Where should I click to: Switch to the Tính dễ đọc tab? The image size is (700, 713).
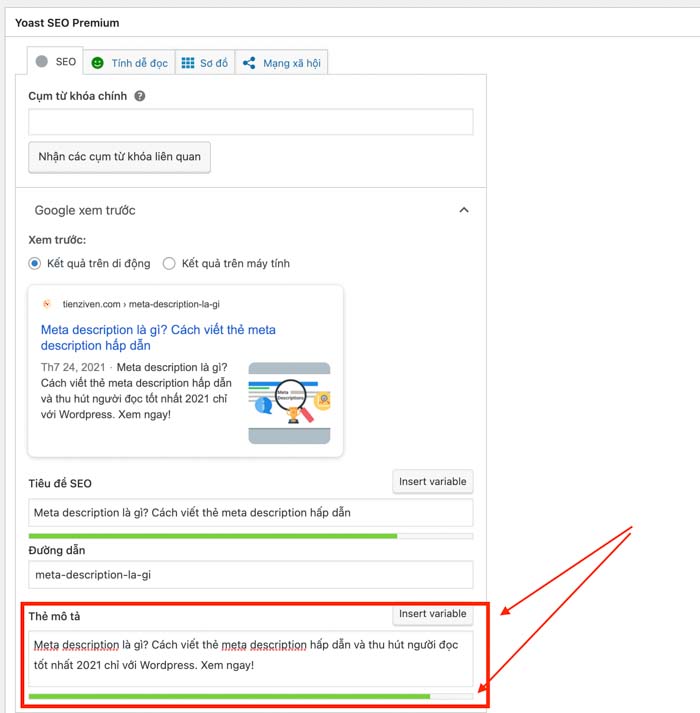click(x=130, y=63)
